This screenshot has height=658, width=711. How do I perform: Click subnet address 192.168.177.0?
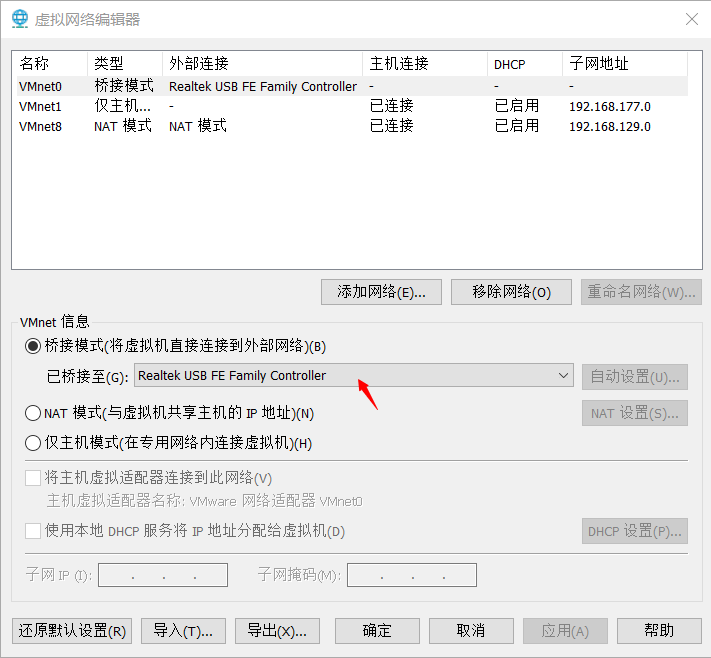point(610,107)
